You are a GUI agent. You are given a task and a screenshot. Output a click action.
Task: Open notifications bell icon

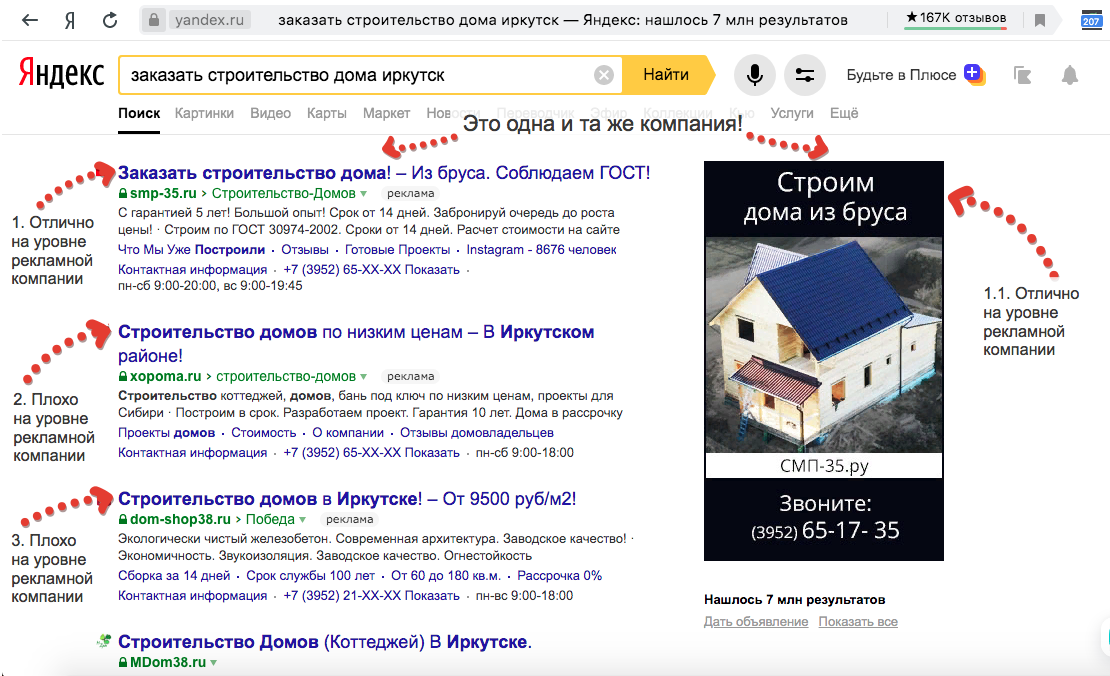click(x=1070, y=75)
